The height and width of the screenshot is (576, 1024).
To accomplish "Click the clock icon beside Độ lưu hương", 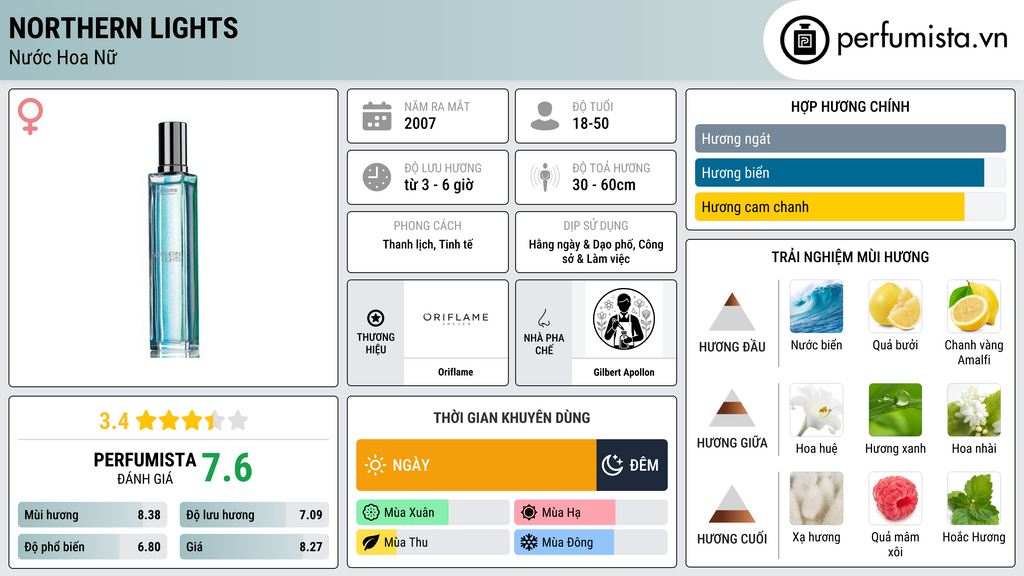I will [377, 177].
